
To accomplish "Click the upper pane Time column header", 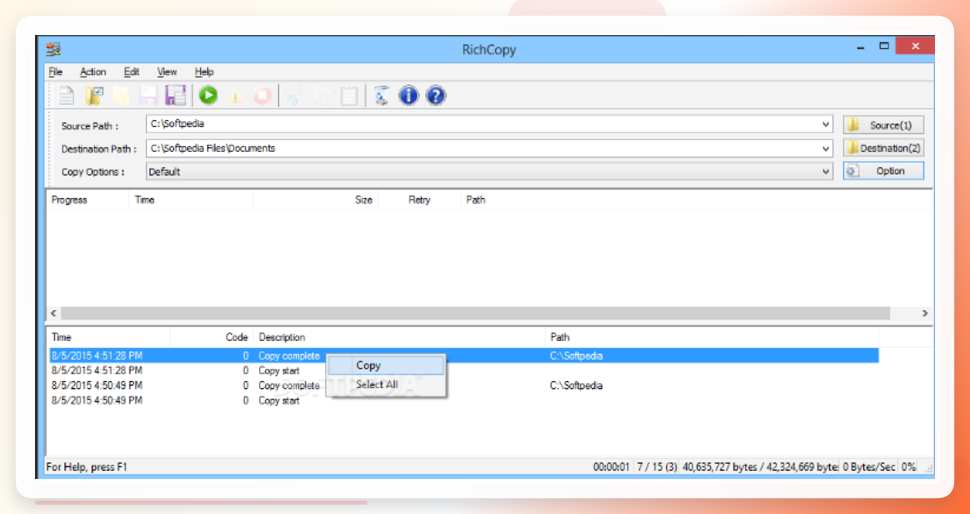I will click(191, 200).
